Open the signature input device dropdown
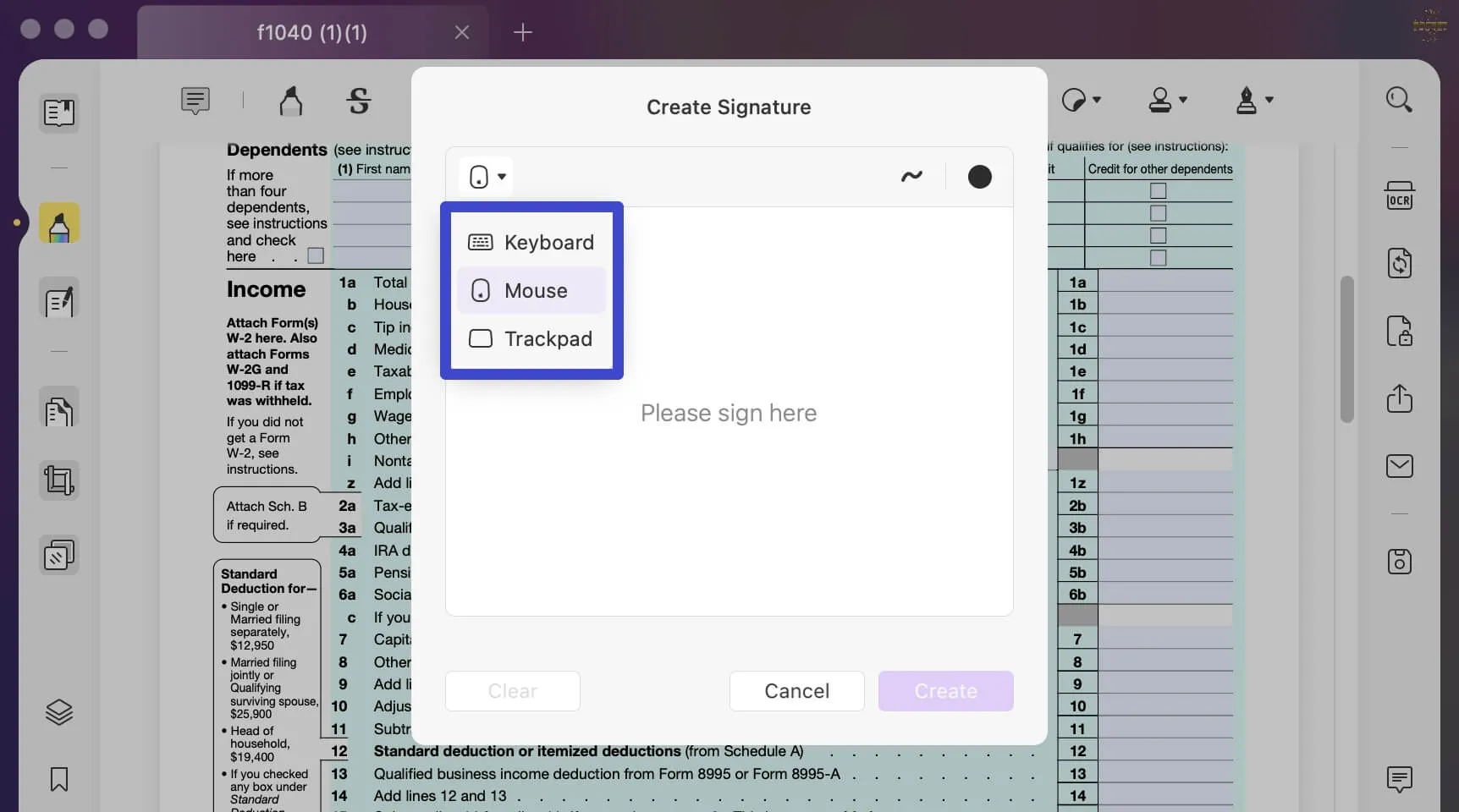Image resolution: width=1459 pixels, height=812 pixels. 485,176
